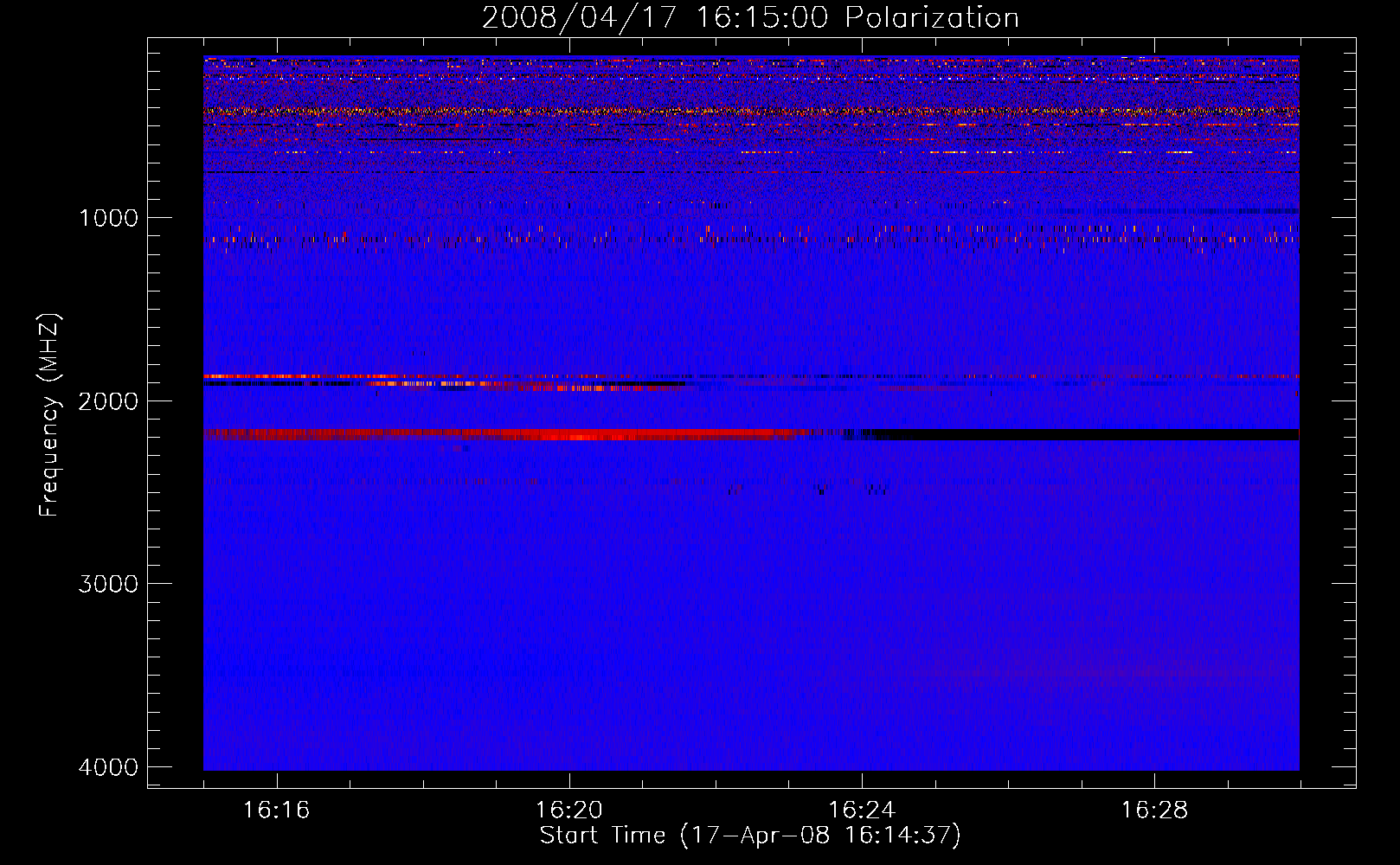This screenshot has width=1400, height=865.
Task: Click the '1000' frequency tick label
Action: pos(108,218)
